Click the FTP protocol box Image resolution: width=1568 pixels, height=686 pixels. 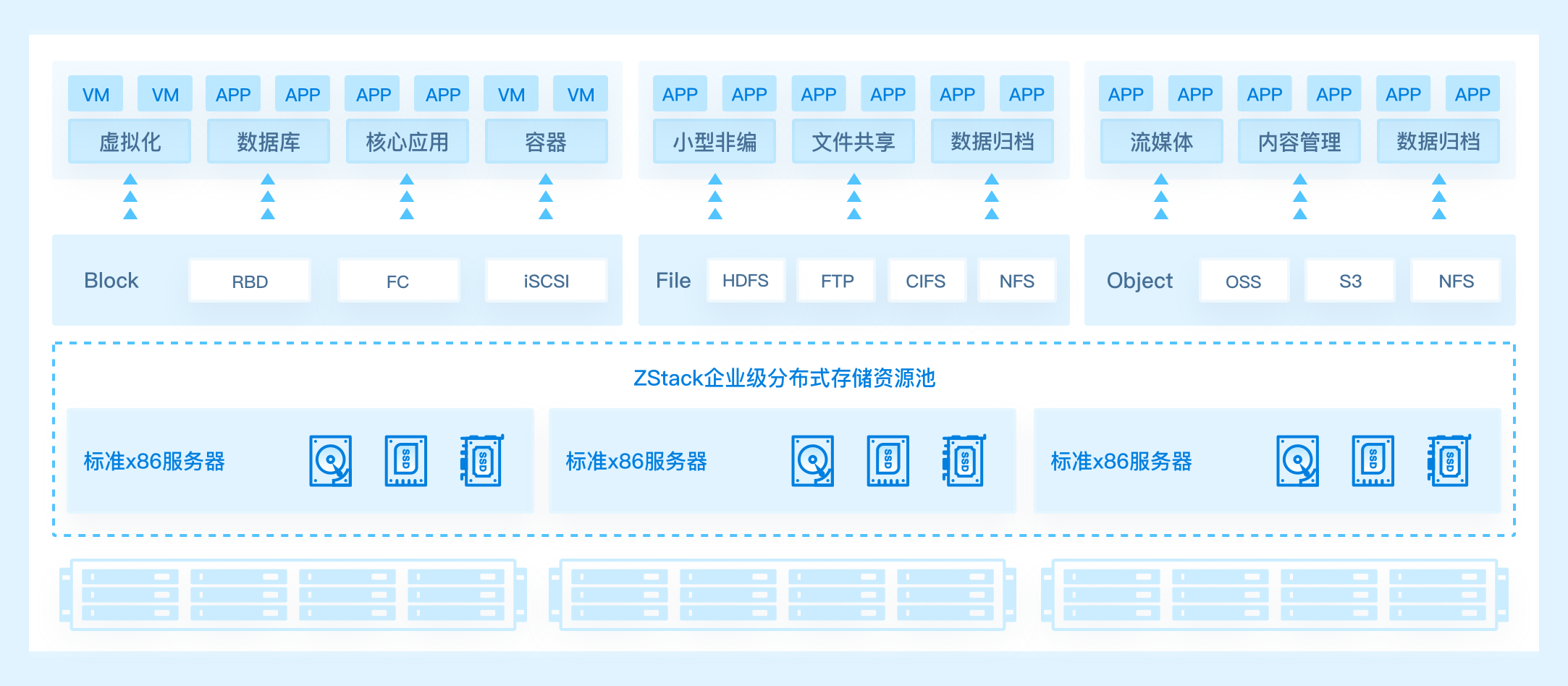(x=837, y=281)
